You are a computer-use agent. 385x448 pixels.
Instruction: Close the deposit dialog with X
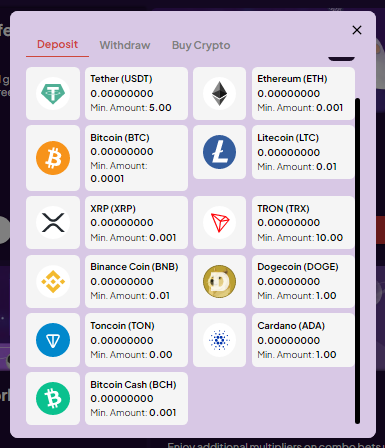click(x=357, y=30)
